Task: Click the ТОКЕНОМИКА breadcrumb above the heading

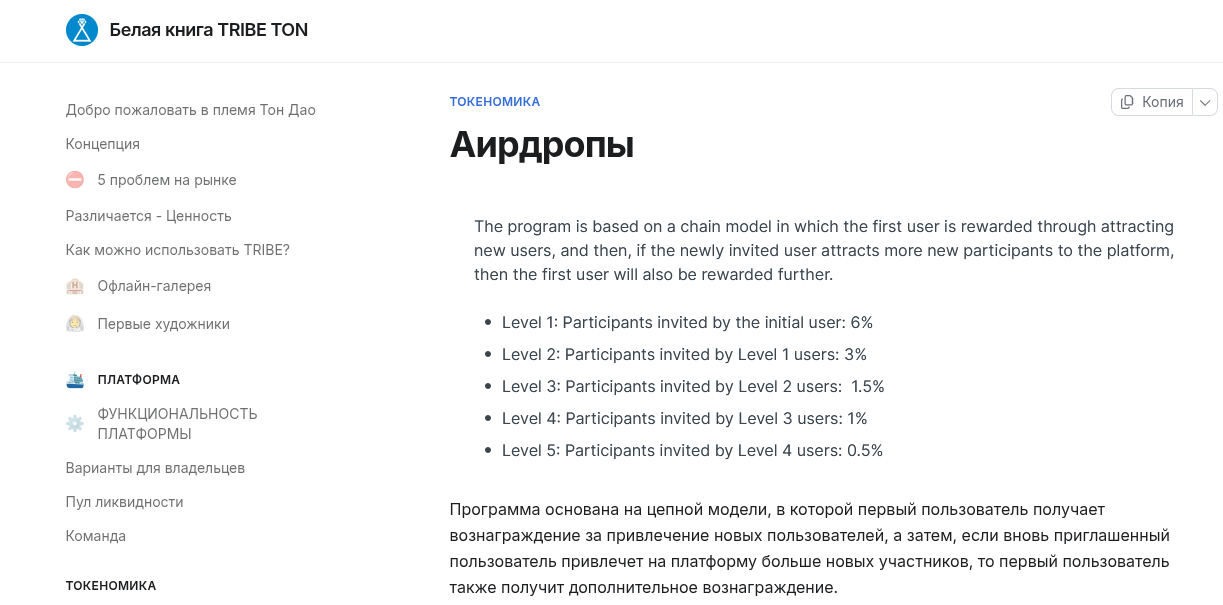Action: click(x=494, y=102)
